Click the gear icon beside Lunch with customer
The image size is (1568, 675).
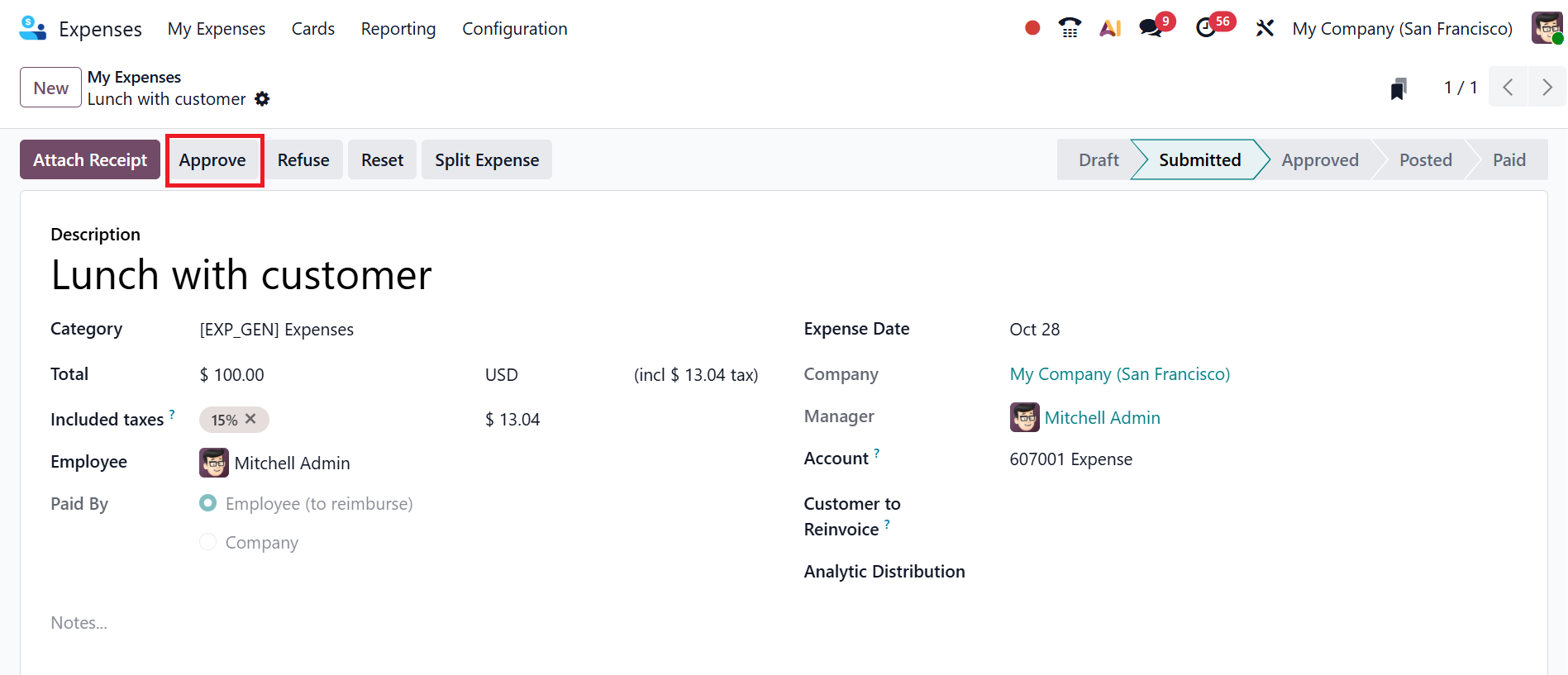(x=262, y=99)
